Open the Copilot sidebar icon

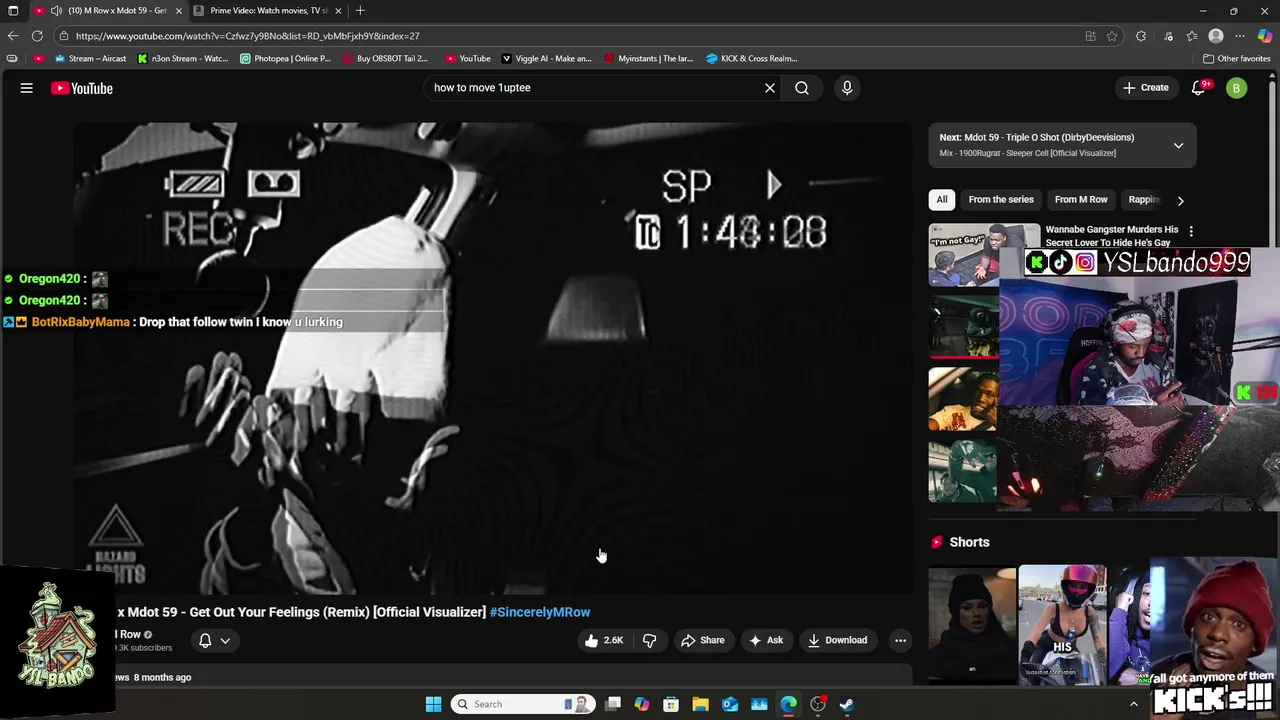pyautogui.click(x=1265, y=36)
